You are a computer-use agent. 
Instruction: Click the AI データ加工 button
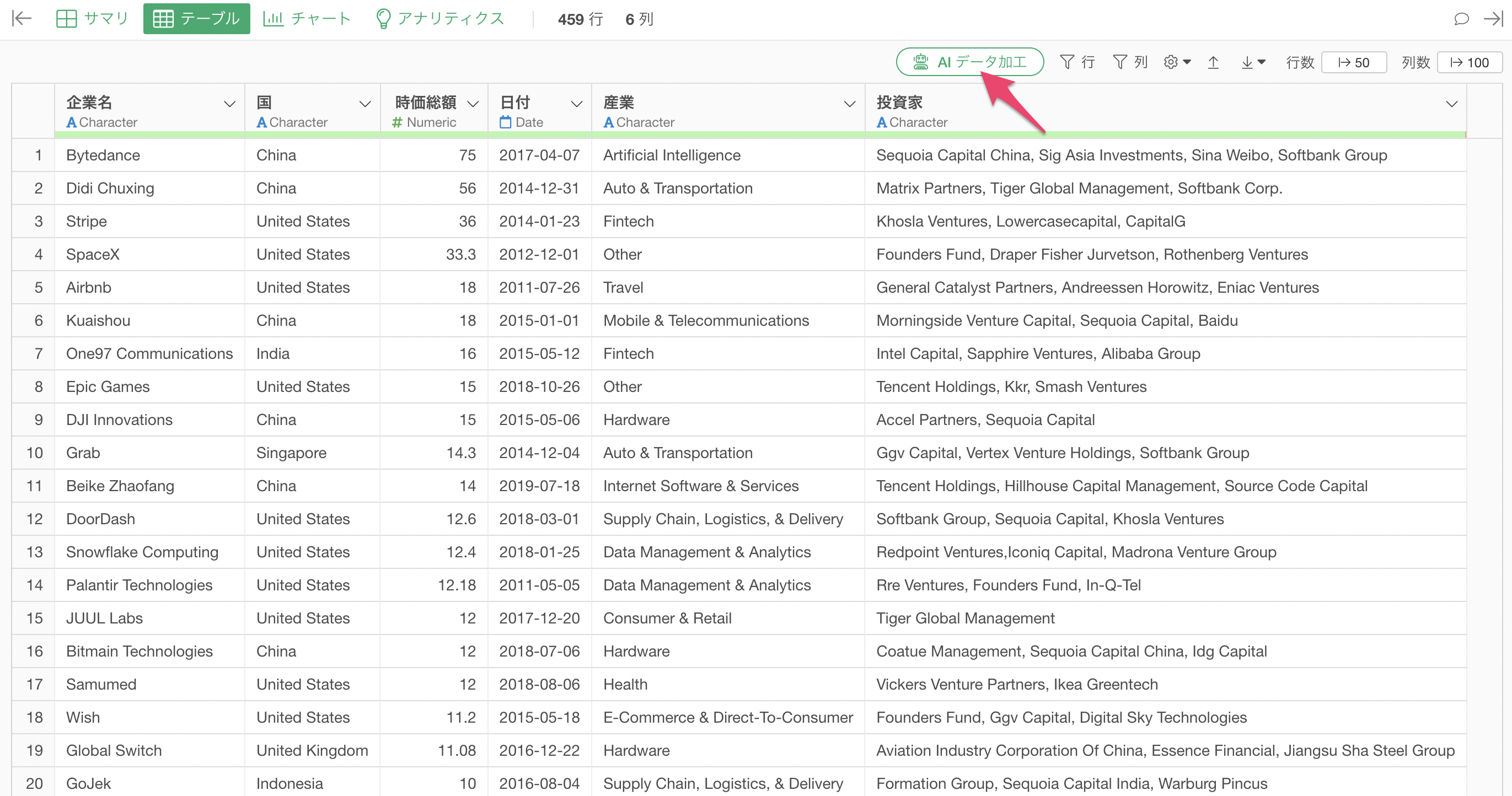(x=969, y=62)
